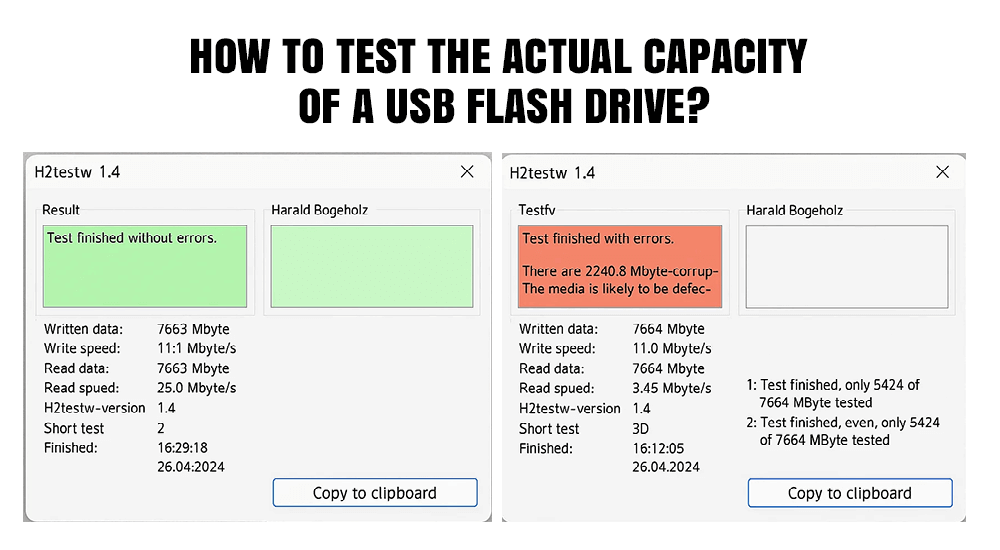Close the right H2testw window
The height and width of the screenshot is (550, 1000).
pyautogui.click(x=942, y=172)
